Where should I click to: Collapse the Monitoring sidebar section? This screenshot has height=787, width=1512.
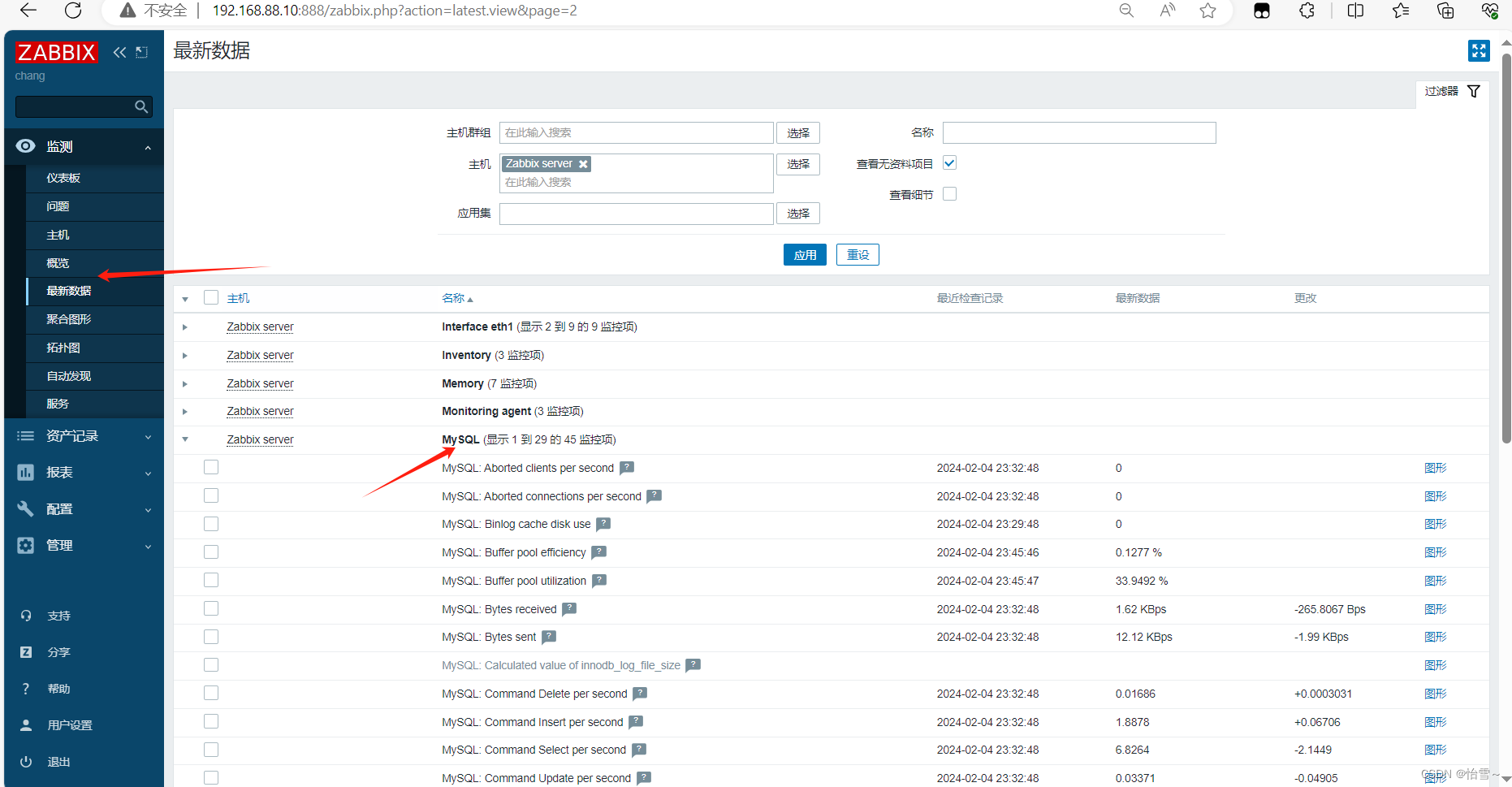click(84, 146)
